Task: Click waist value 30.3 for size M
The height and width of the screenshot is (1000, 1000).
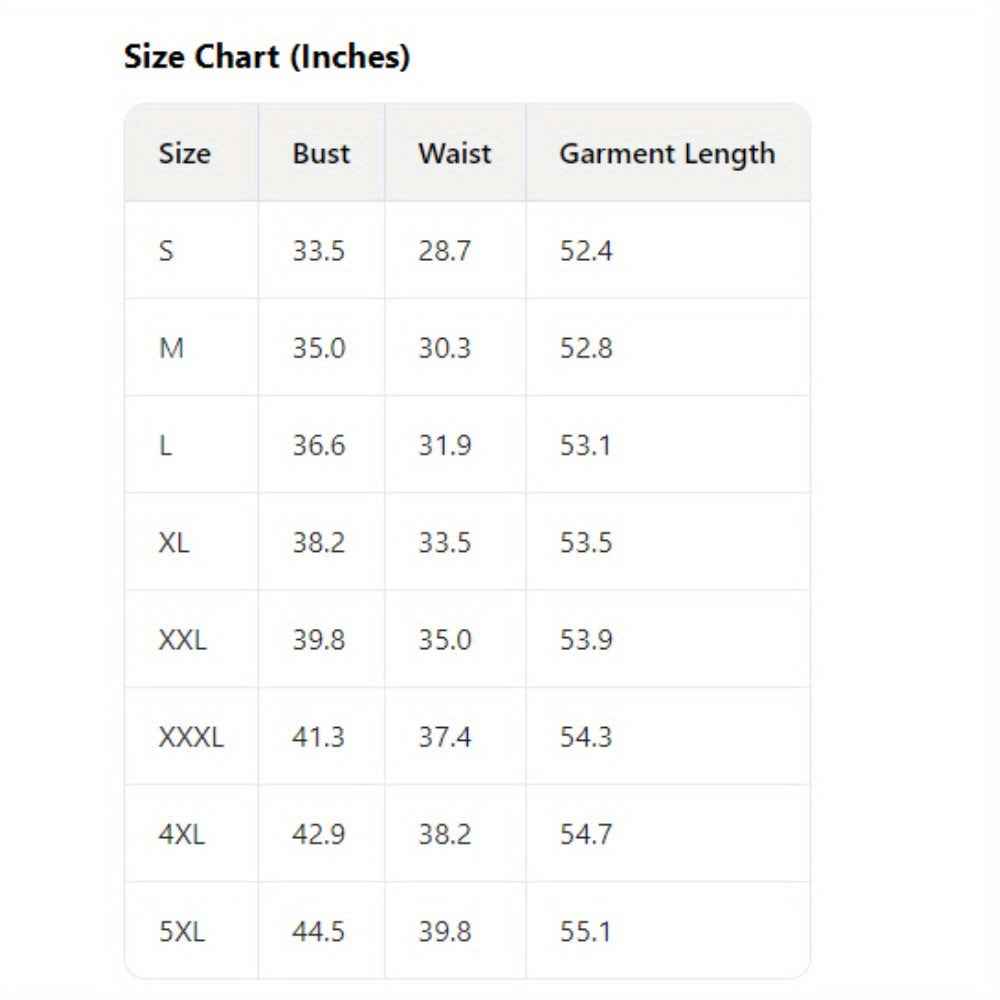Action: point(444,349)
